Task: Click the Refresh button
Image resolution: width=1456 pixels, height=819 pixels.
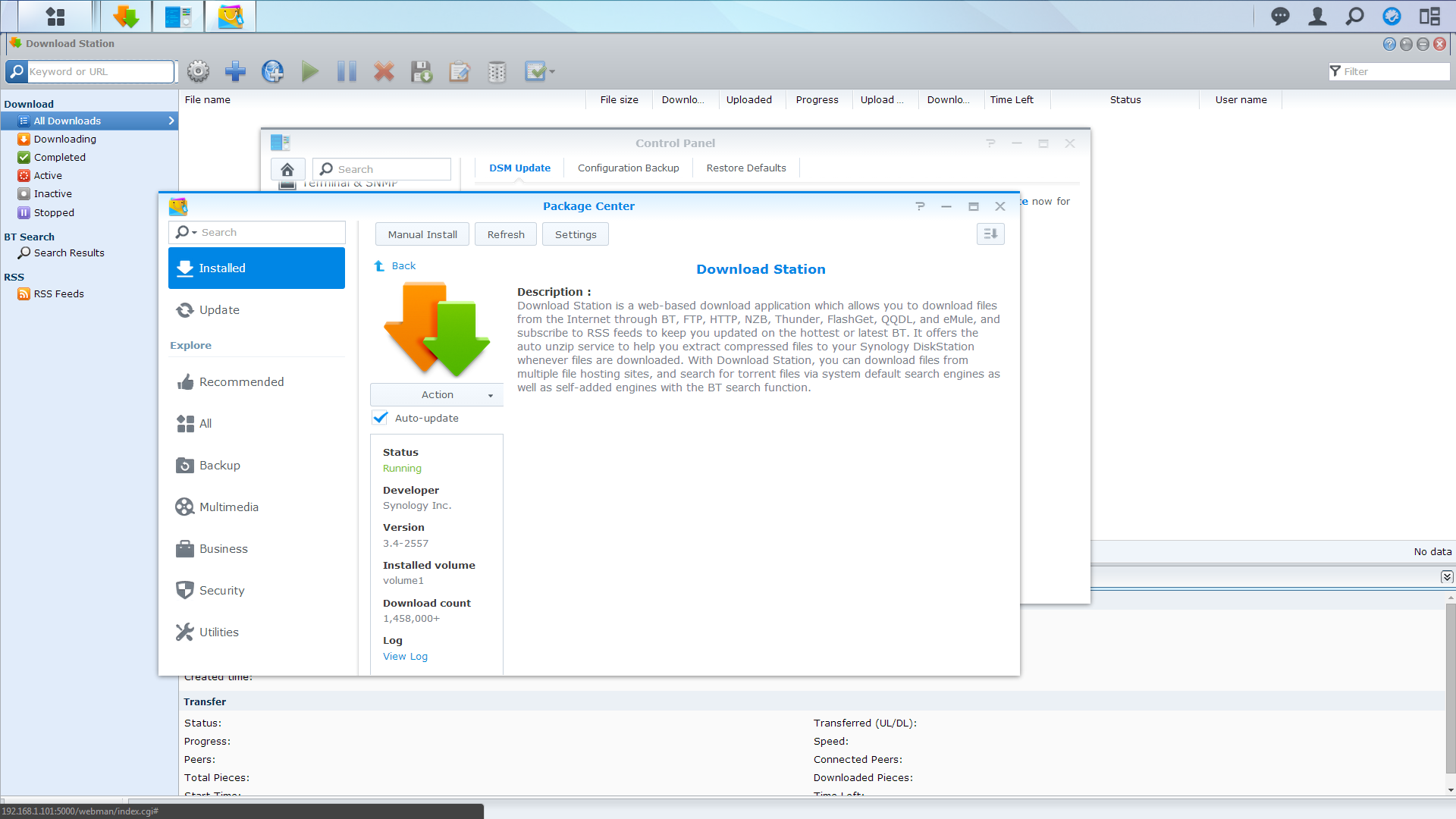Action: click(x=506, y=234)
